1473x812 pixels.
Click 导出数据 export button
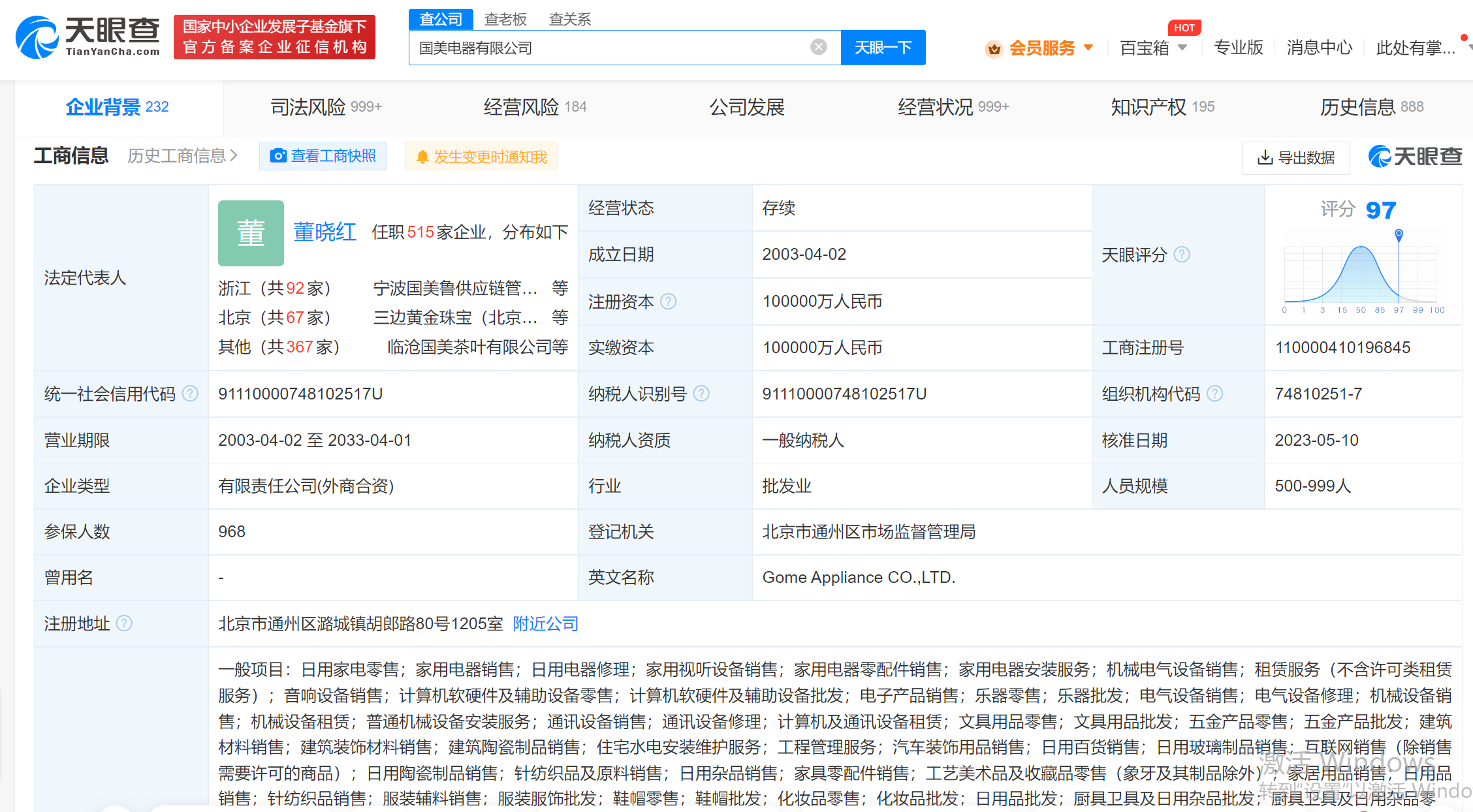coord(1295,157)
